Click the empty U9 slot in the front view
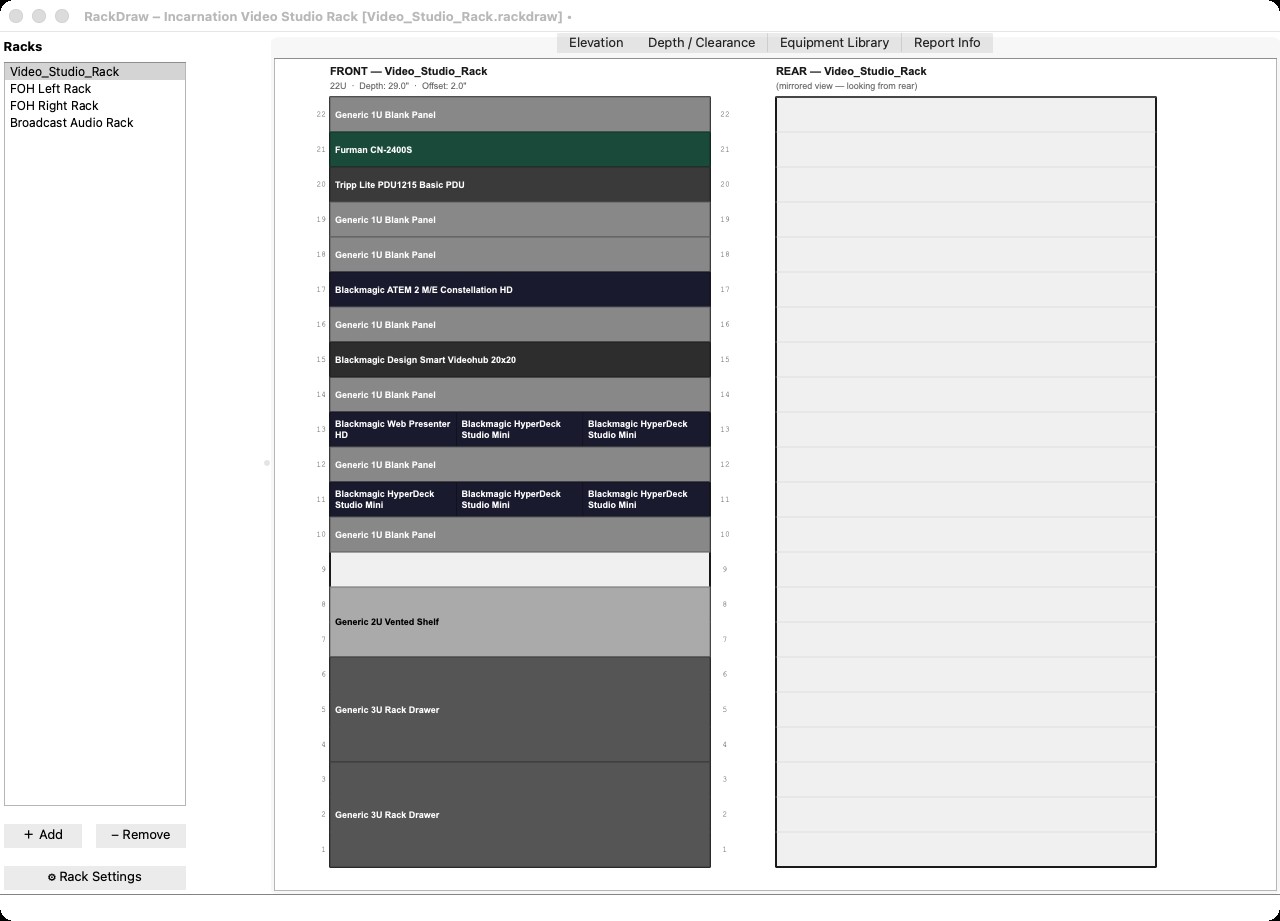 pos(520,570)
